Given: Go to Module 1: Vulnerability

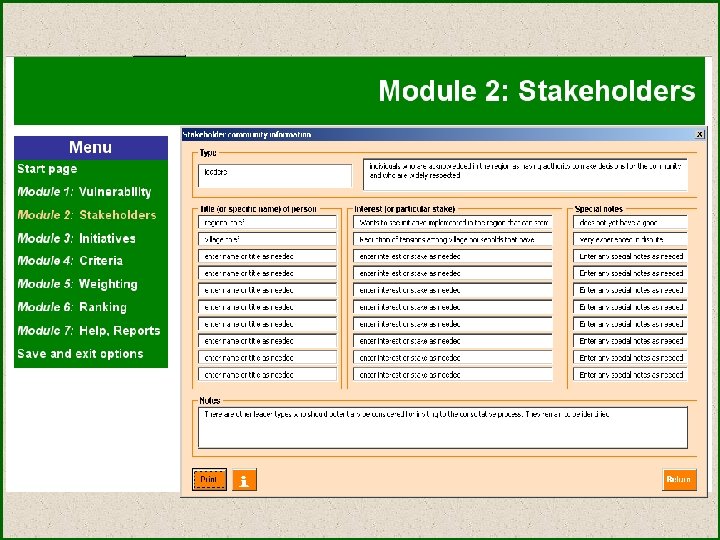Looking at the screenshot, I should (84, 192).
